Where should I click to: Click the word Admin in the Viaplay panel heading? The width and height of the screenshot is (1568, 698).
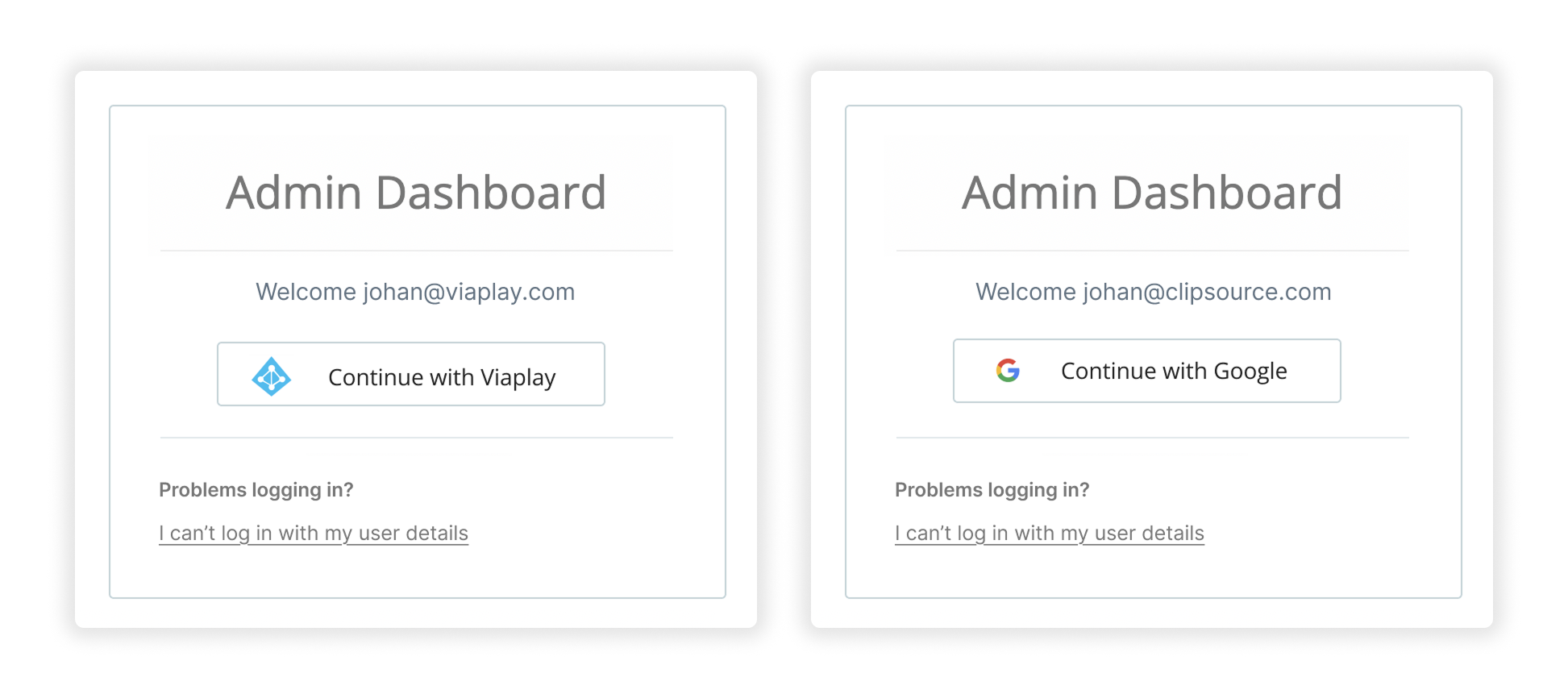point(293,193)
